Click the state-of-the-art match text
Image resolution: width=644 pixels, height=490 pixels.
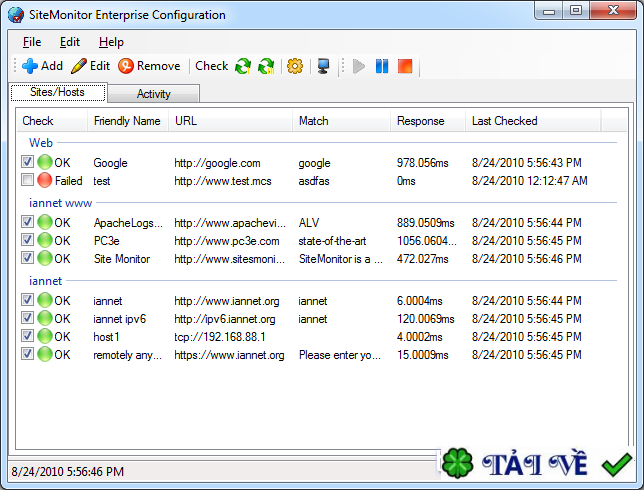click(332, 241)
